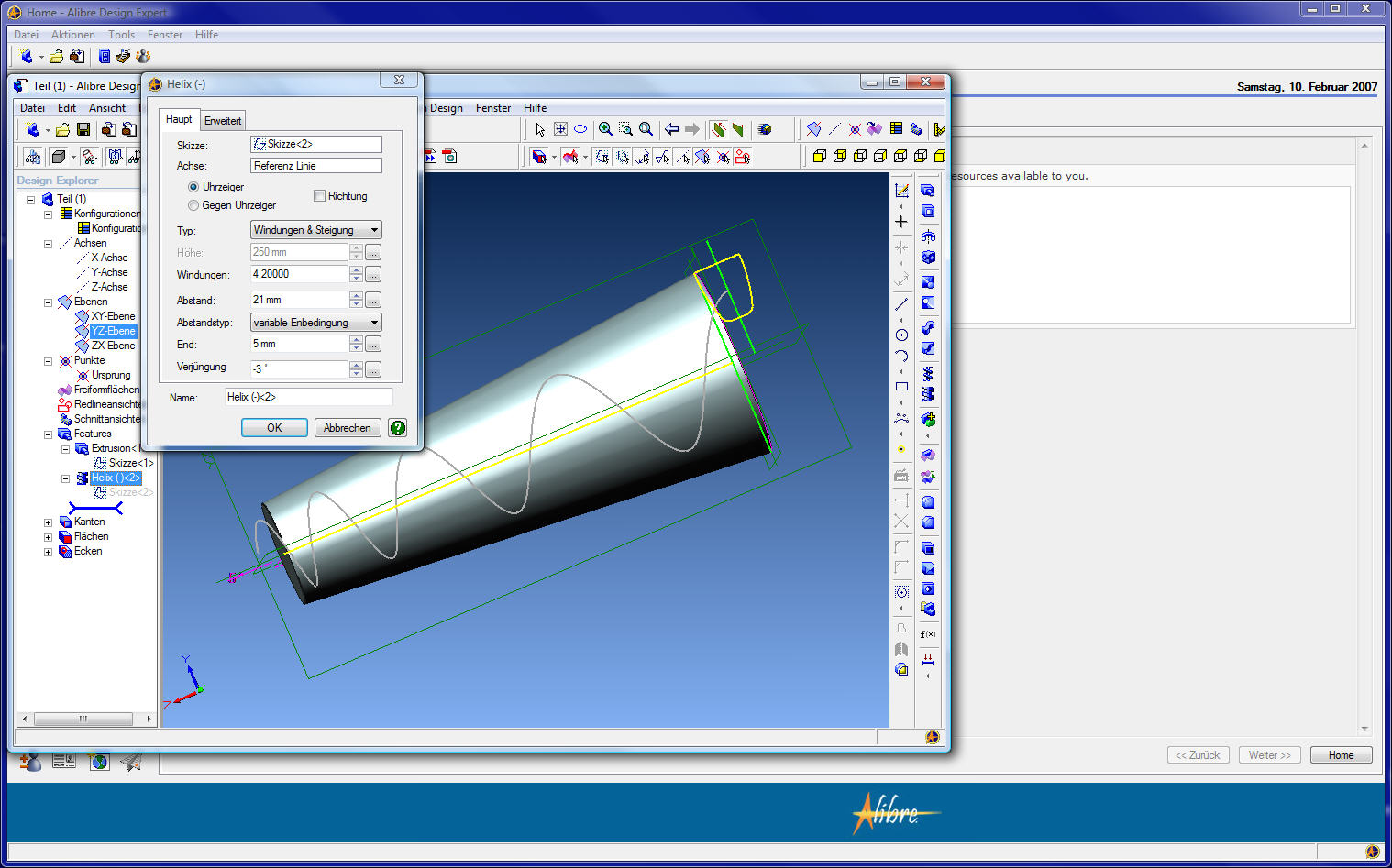Click the ellipsis button next to Verjüngung
Viewport: 1392px width, 868px height.
coord(373,369)
